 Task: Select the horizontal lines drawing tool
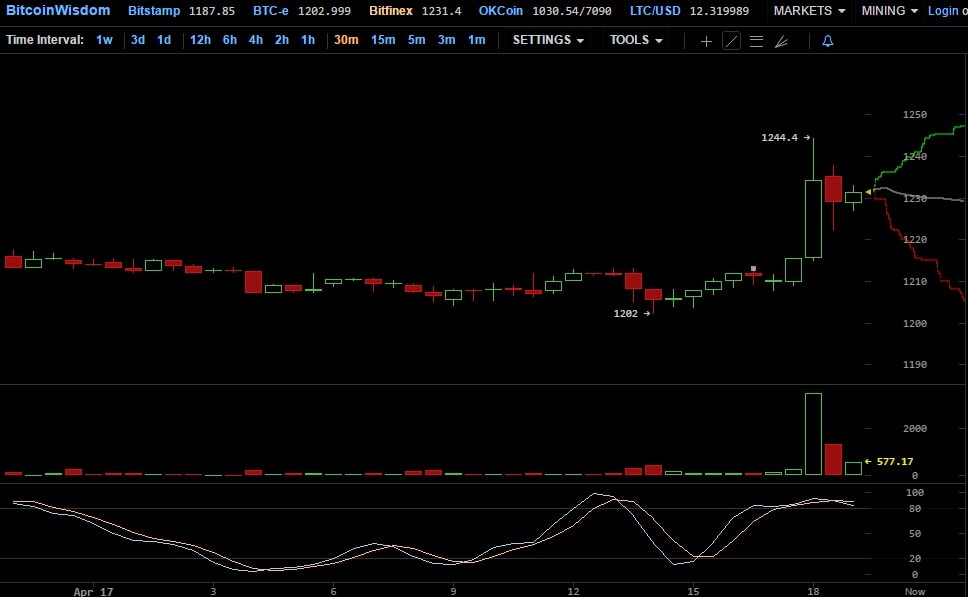[756, 41]
